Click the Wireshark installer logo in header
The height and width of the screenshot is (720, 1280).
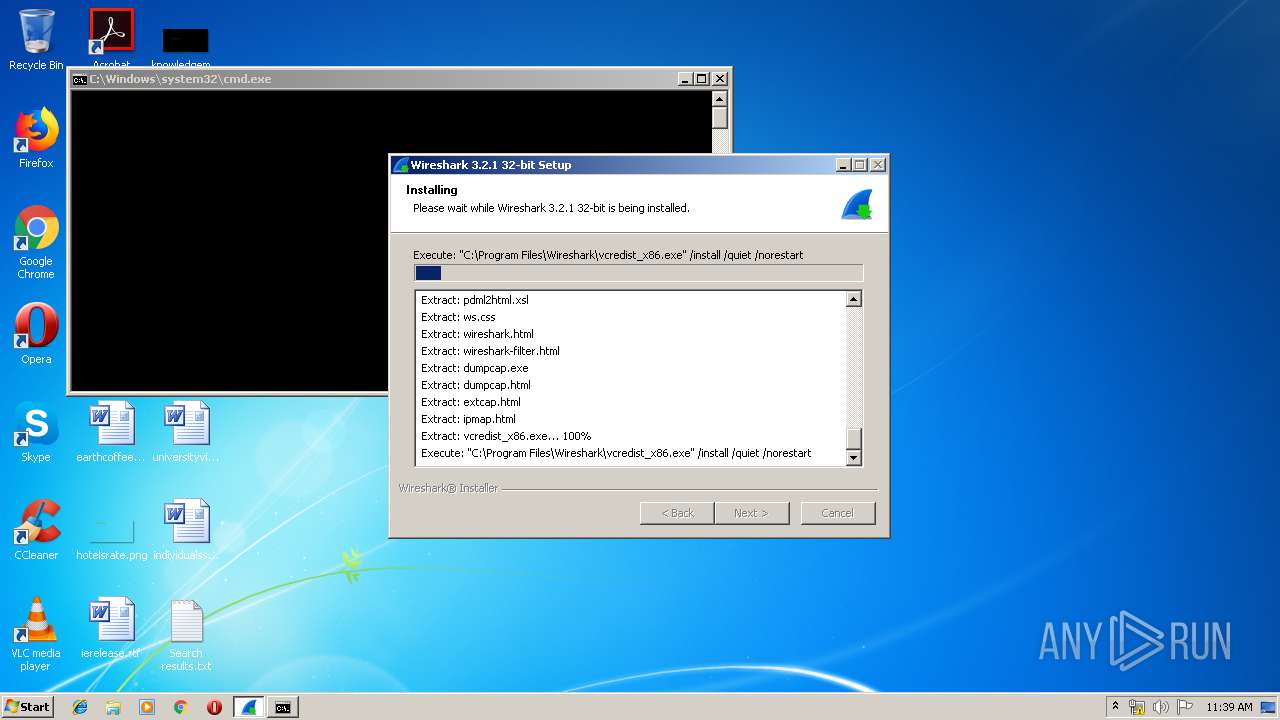857,204
